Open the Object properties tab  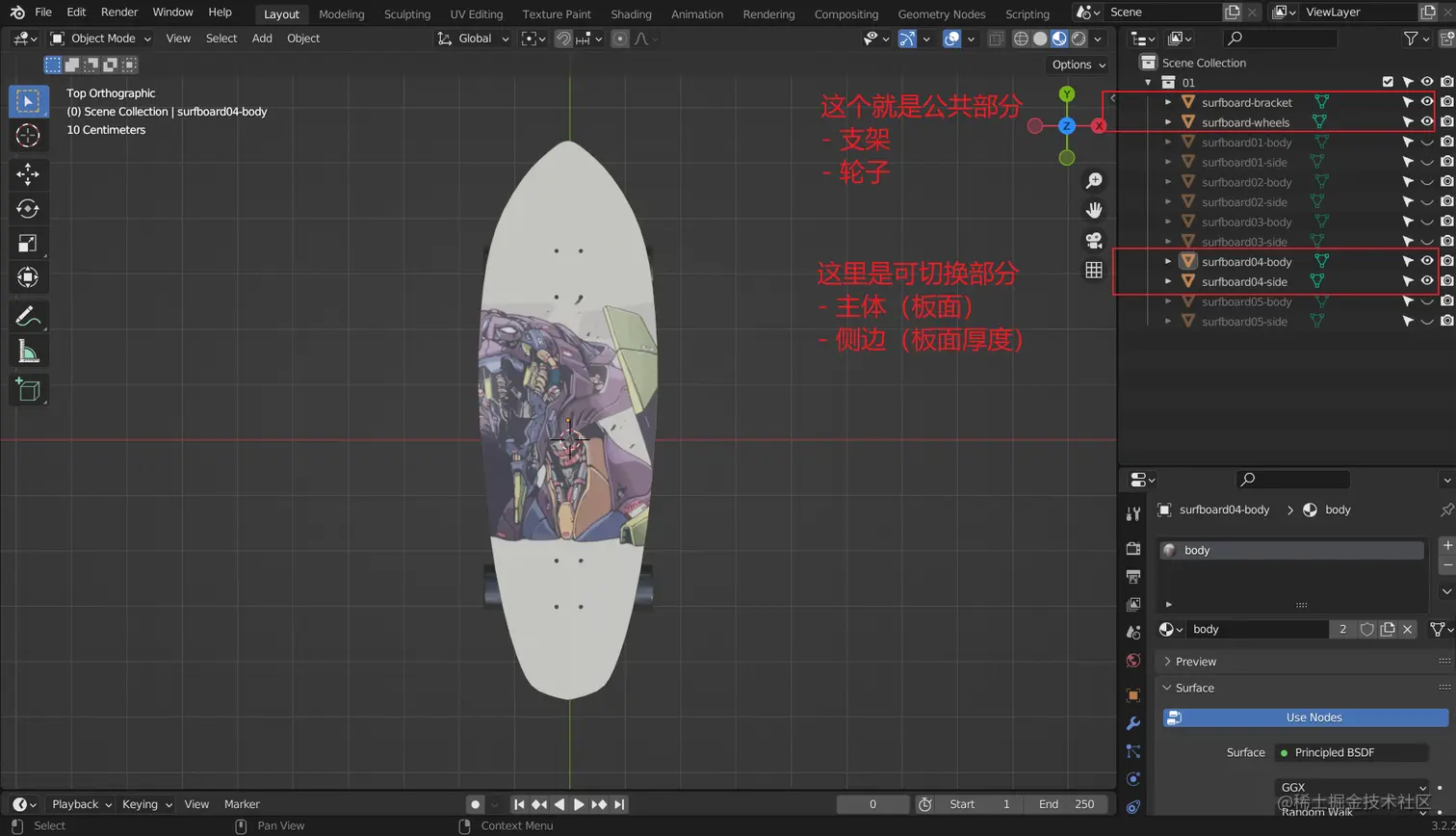pyautogui.click(x=1133, y=695)
